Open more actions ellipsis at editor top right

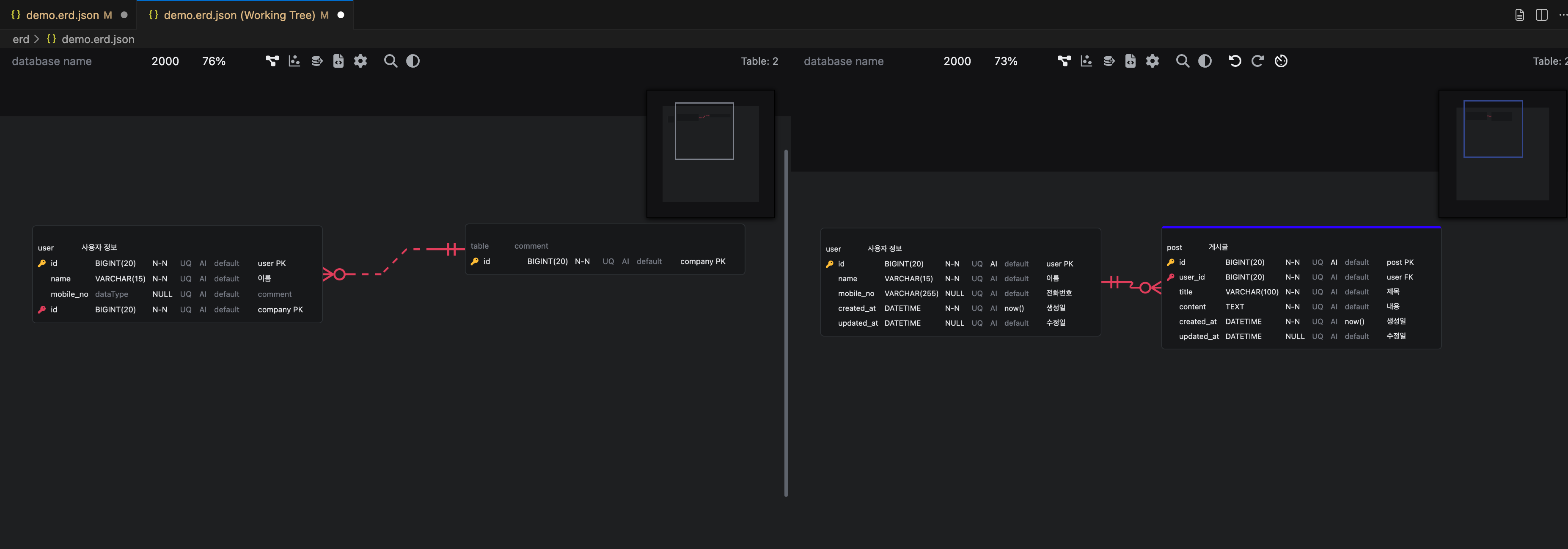tap(1562, 15)
